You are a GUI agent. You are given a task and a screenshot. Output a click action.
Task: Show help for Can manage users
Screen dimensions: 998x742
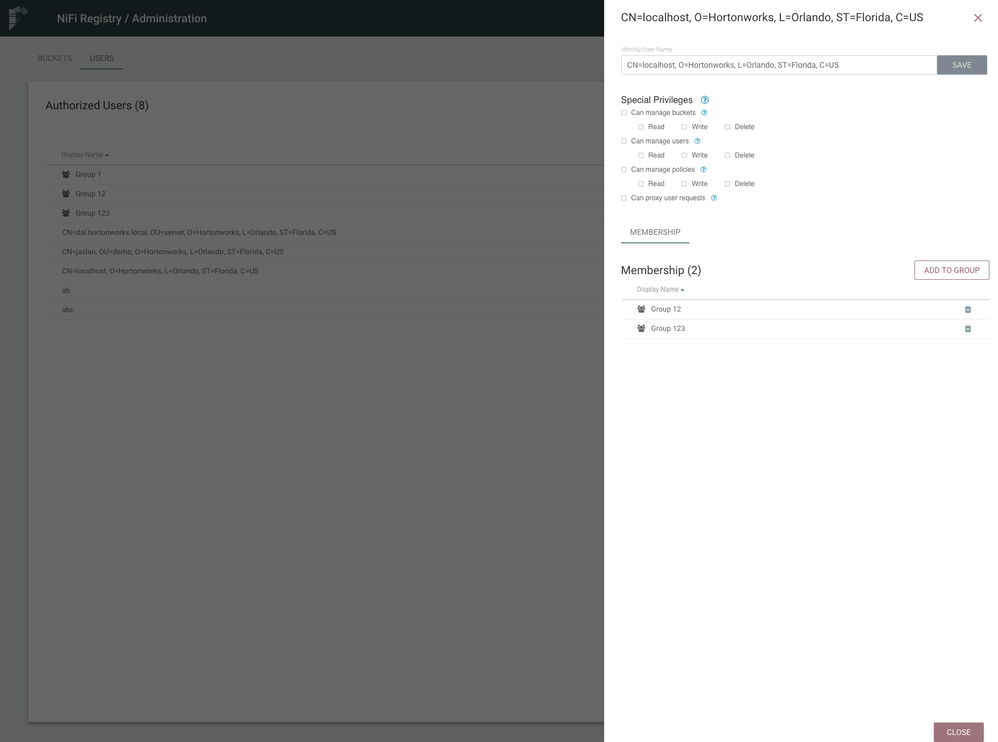(697, 141)
